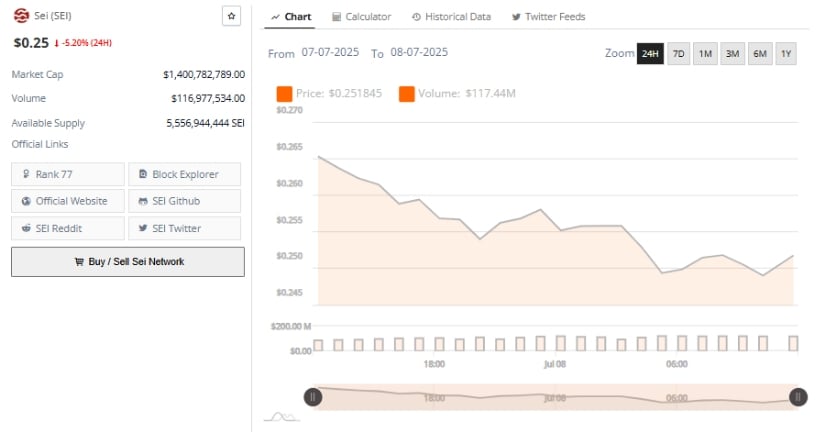Click the globe icon in Official Website
This screenshot has height=432, width=825.
[x=26, y=201]
